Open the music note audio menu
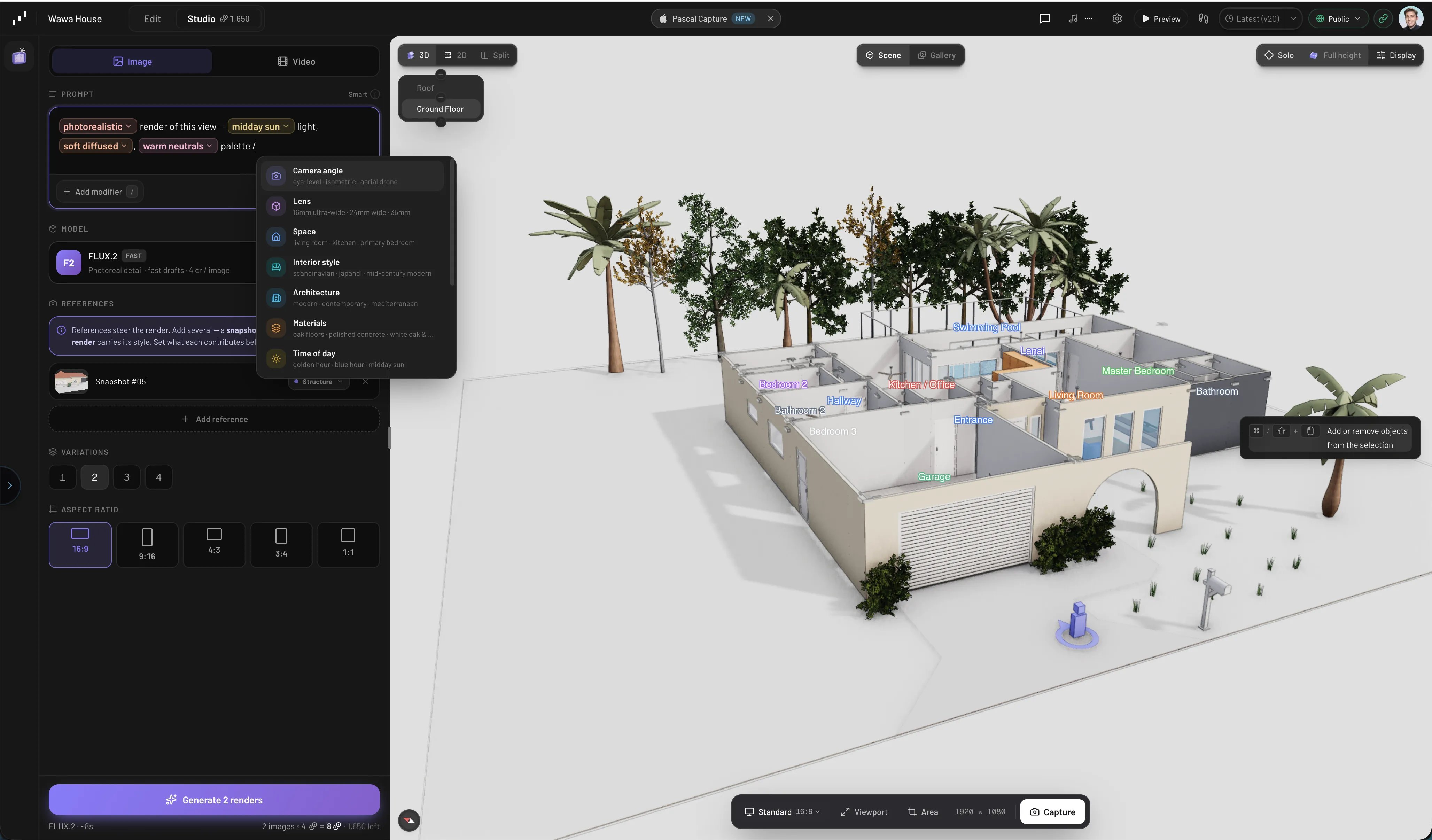Screen dimensions: 1432x840 click(1080, 19)
